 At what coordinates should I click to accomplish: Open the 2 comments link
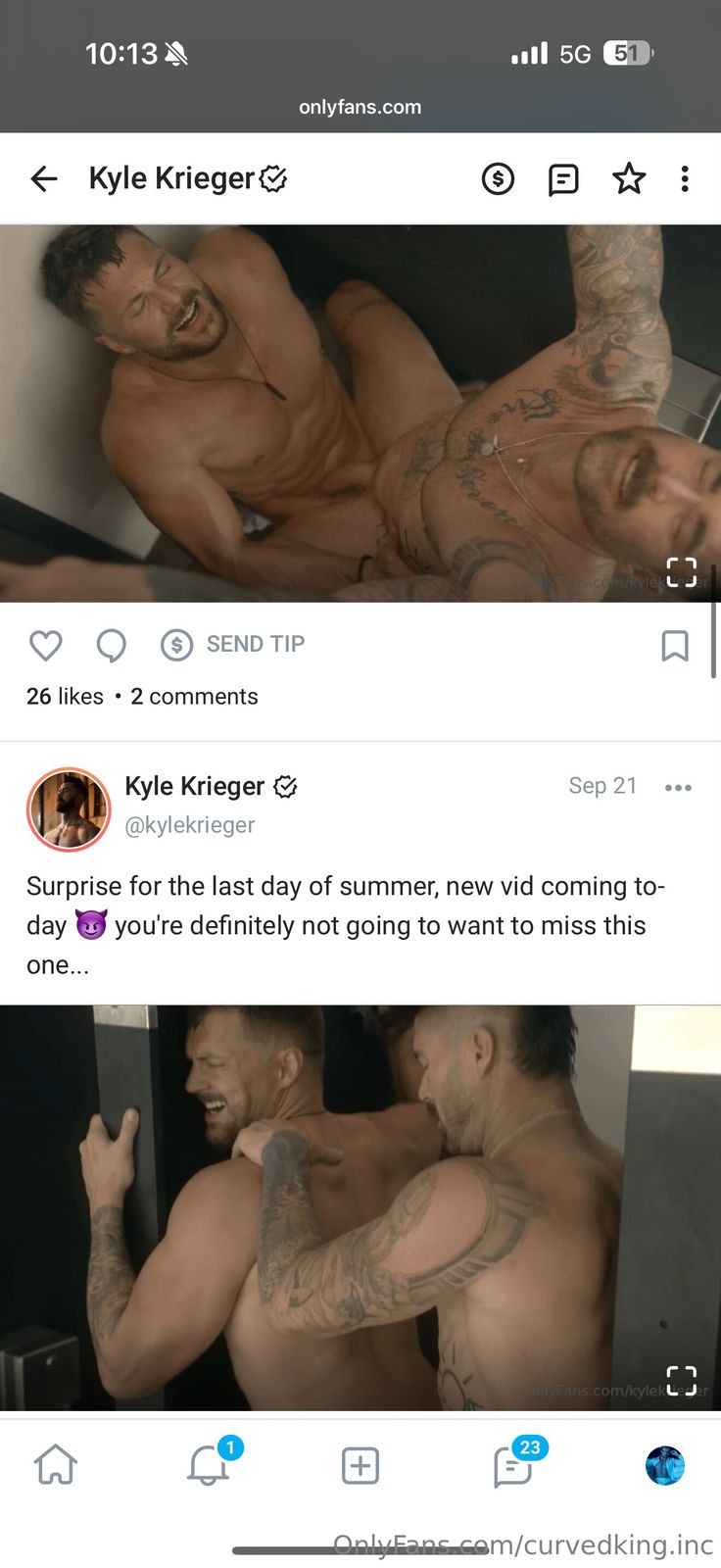point(194,697)
